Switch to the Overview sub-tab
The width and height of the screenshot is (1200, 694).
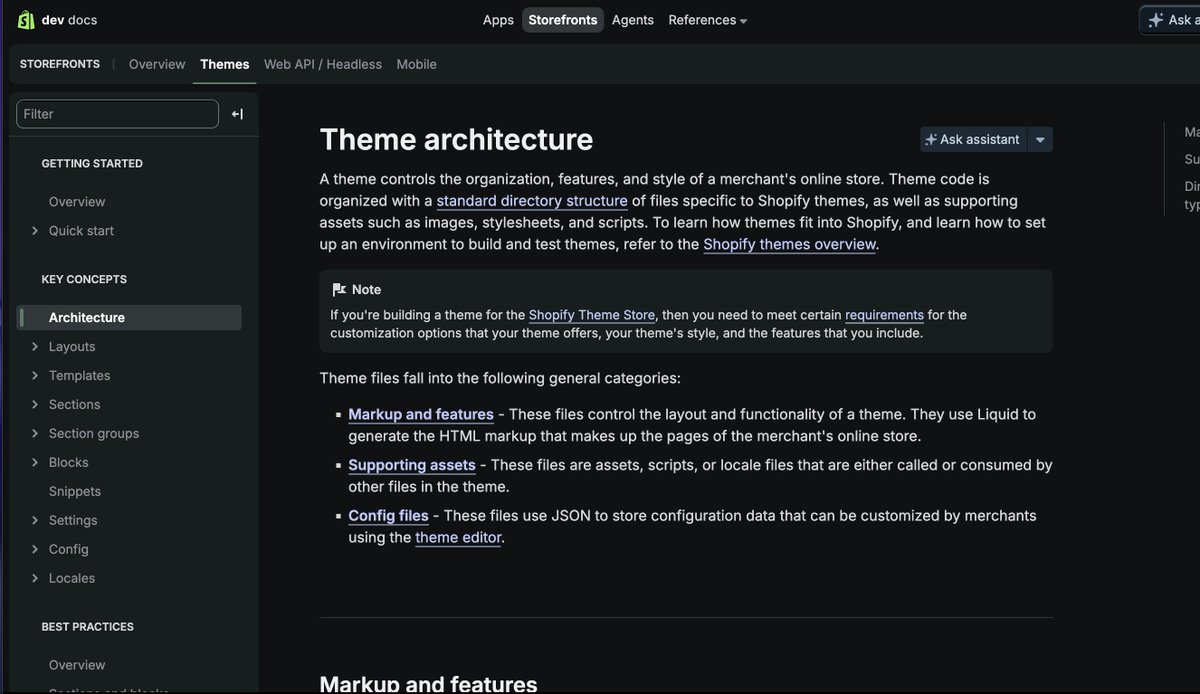pos(157,64)
